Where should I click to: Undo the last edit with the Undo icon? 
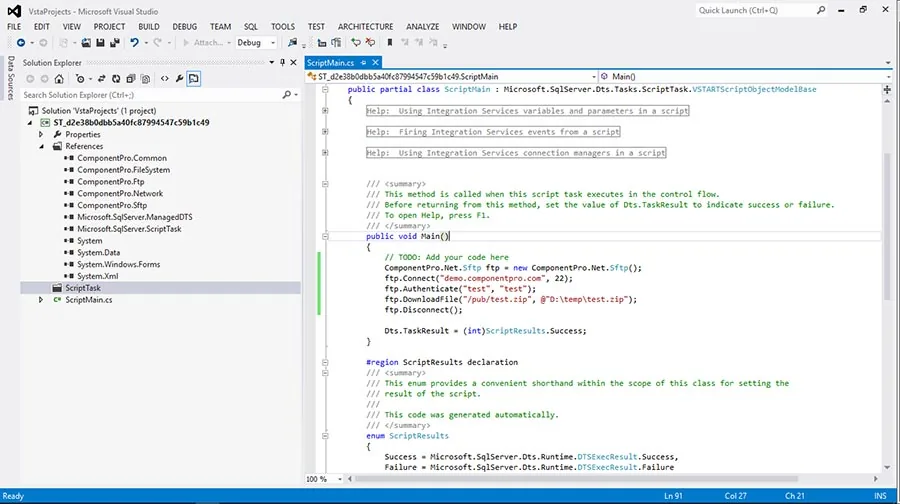point(134,42)
